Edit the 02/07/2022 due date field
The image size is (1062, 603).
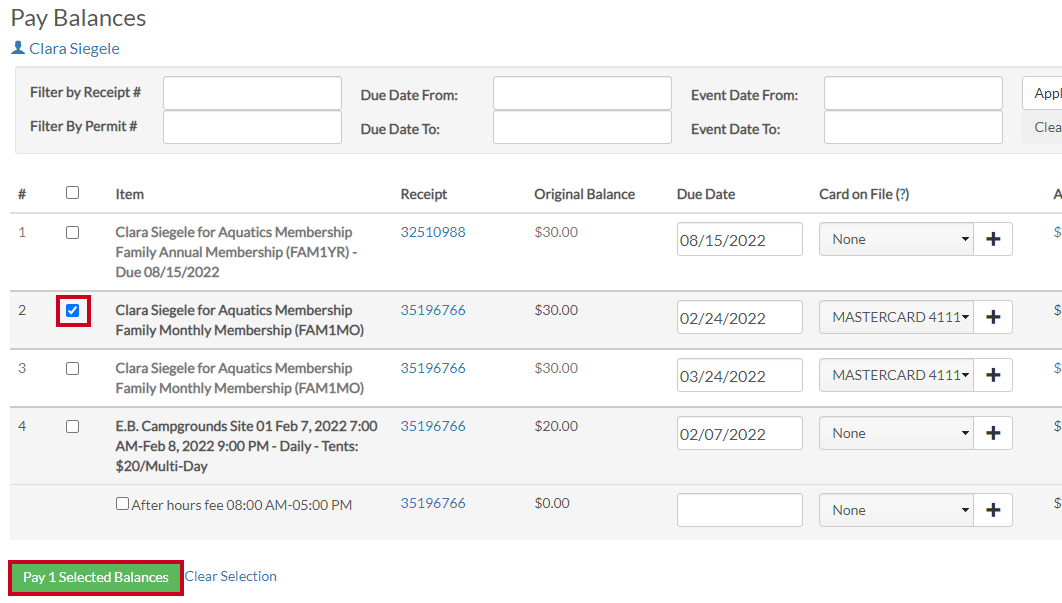pos(740,433)
